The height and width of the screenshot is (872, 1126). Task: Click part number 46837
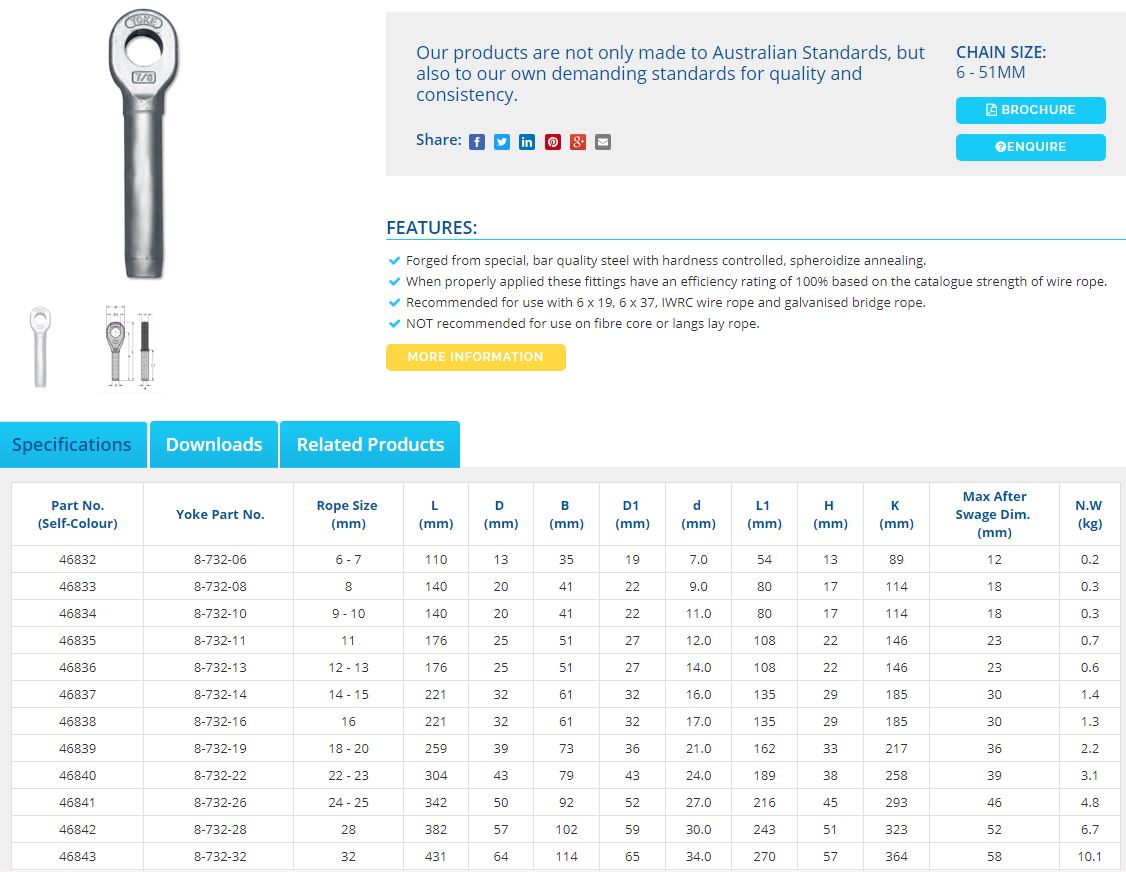tap(78, 695)
